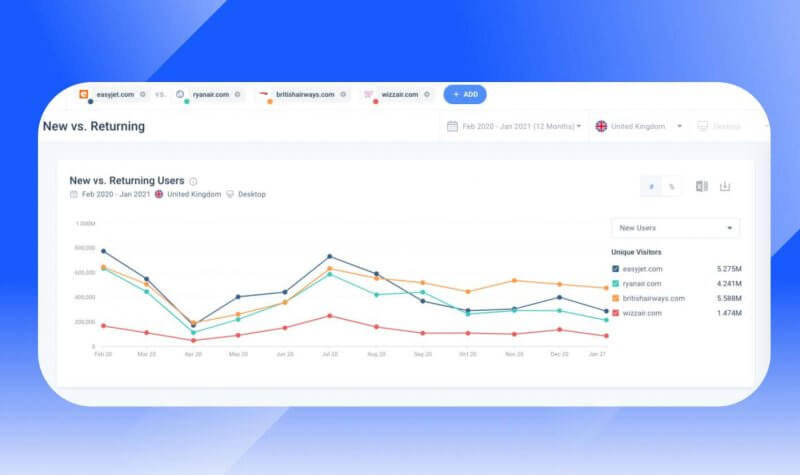Screen dimensions: 800x475
Task: Click easyjet.com Feb 20 data point
Action: point(104,251)
